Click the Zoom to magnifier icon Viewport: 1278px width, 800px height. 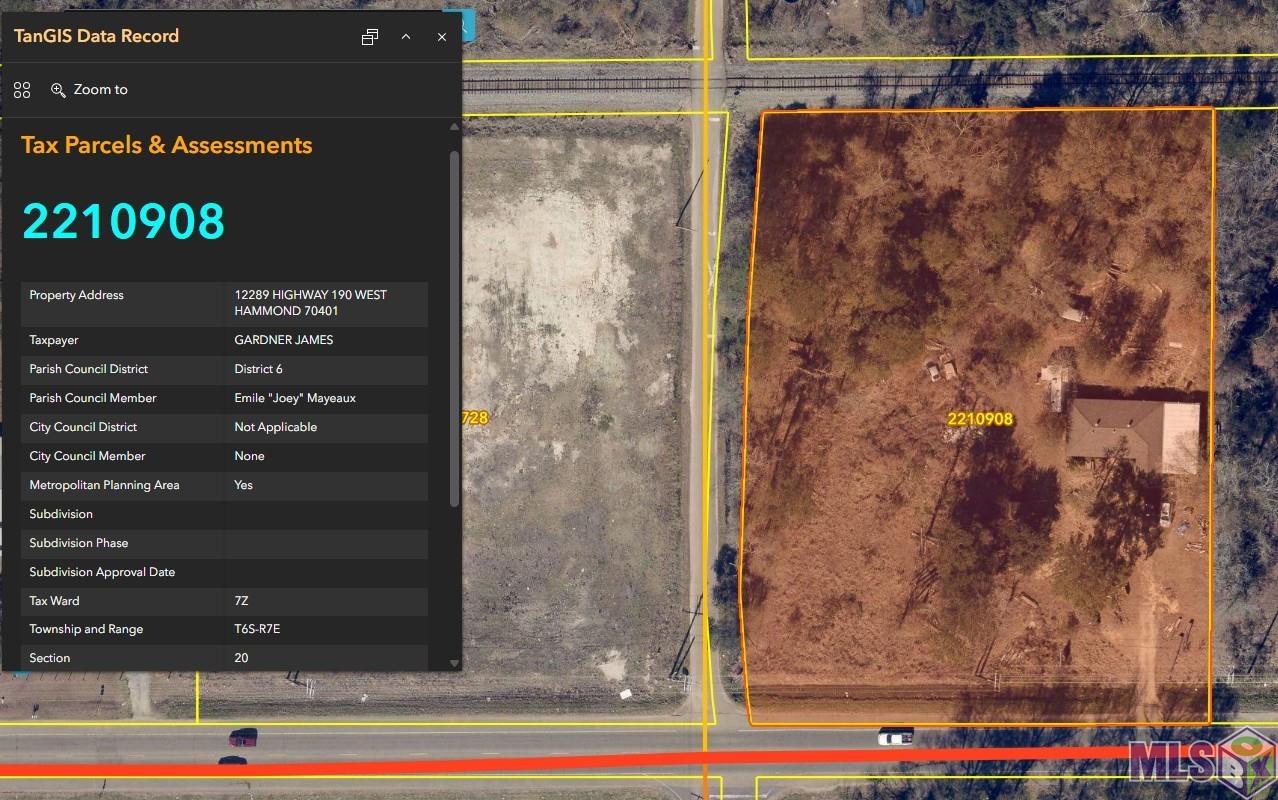(58, 90)
